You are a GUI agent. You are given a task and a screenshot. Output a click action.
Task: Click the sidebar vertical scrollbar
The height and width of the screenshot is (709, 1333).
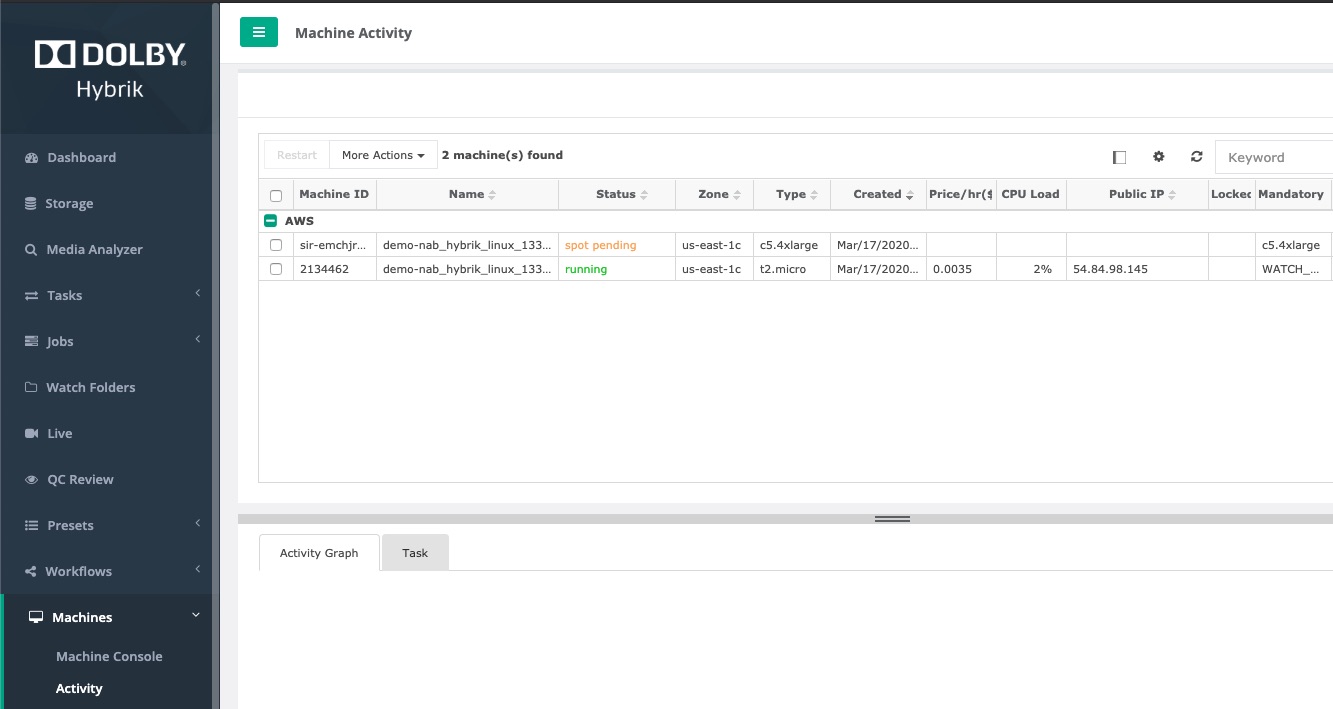pyautogui.click(x=215, y=354)
